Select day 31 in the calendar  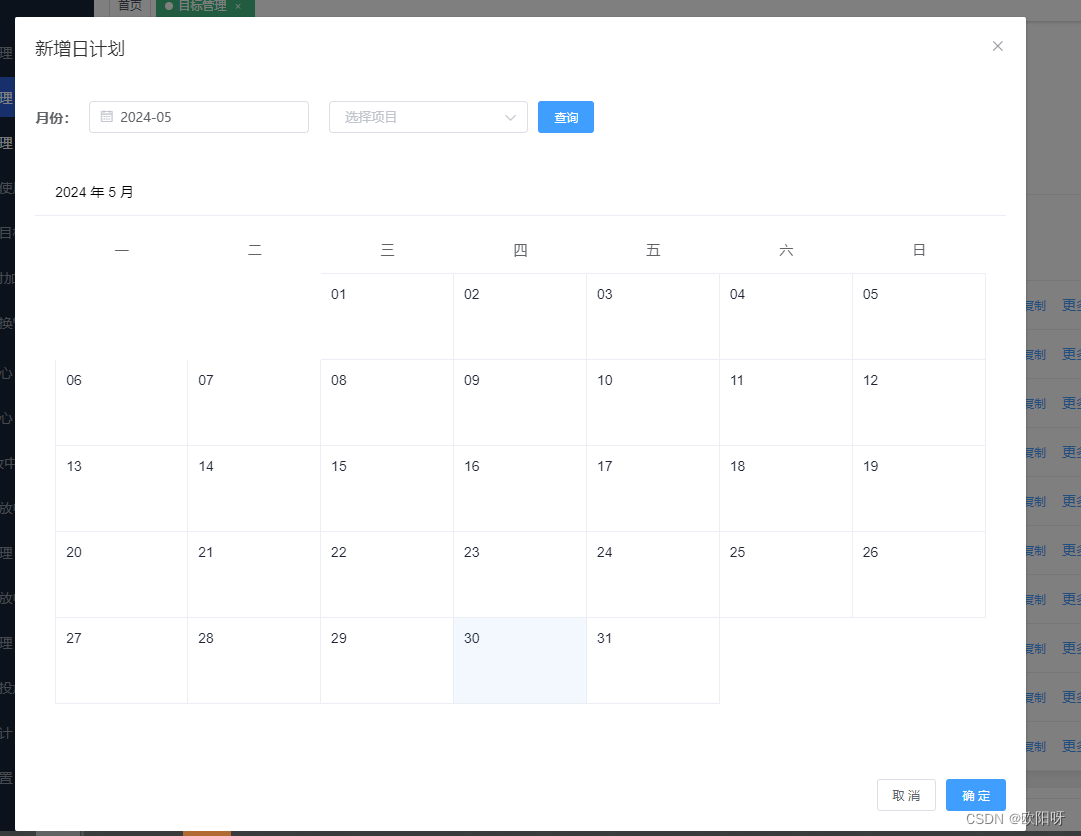(x=652, y=660)
